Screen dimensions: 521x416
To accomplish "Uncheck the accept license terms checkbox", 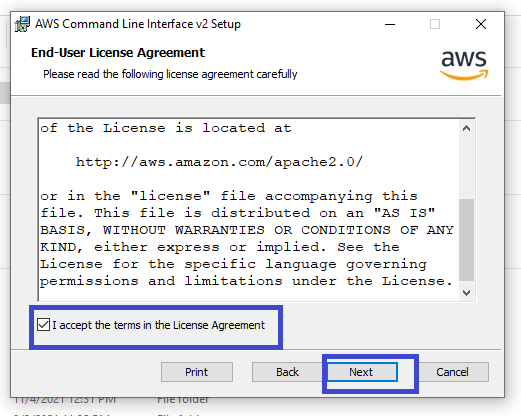I will coord(43,325).
